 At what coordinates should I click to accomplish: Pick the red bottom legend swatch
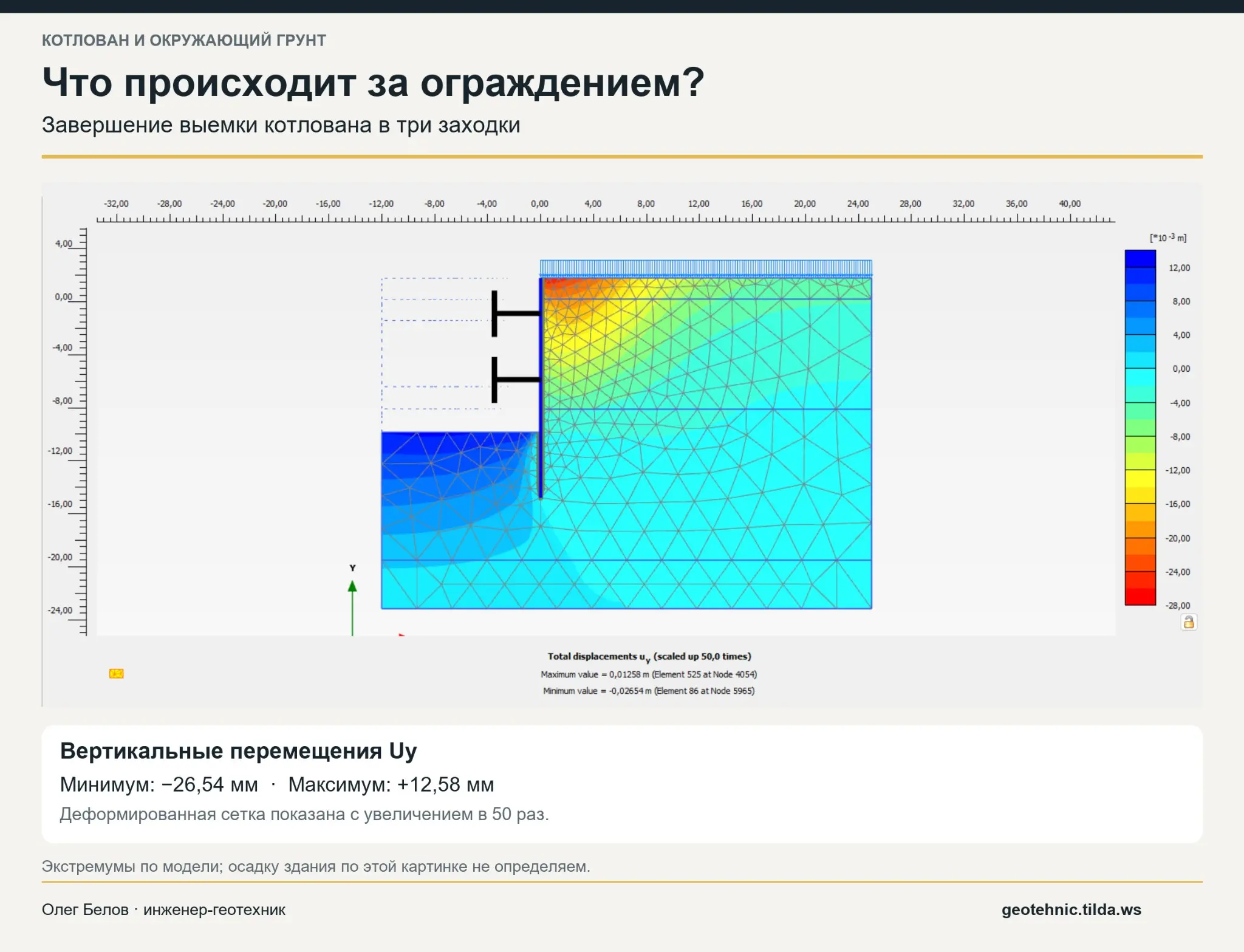pyautogui.click(x=1140, y=597)
